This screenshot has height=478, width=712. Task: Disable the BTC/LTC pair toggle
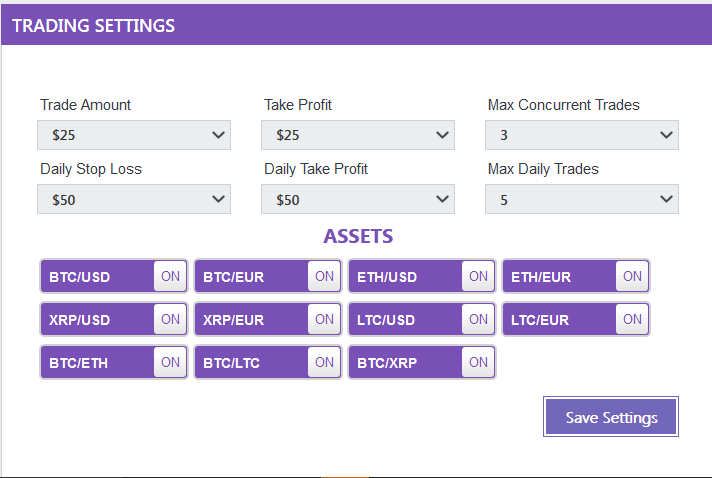[x=324, y=363]
